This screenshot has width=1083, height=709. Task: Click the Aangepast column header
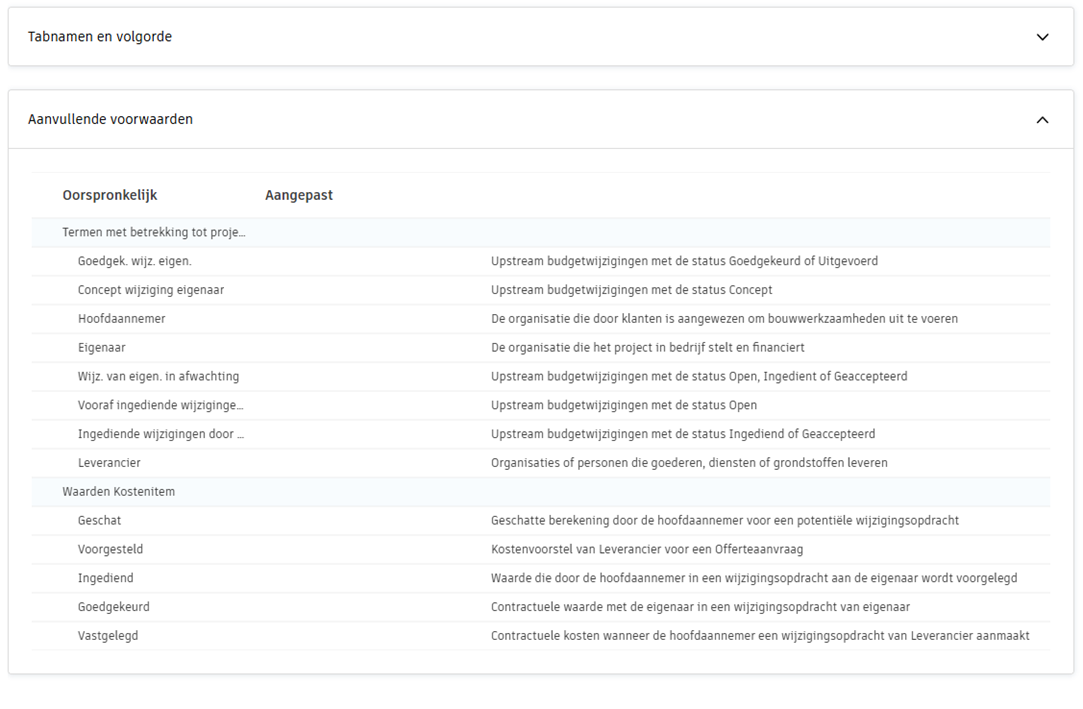tap(299, 195)
